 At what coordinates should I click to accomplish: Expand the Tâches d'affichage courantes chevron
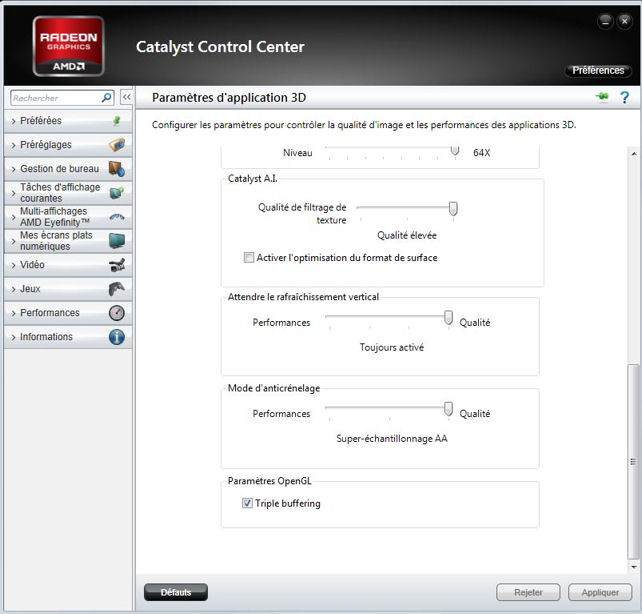pyautogui.click(x=14, y=193)
